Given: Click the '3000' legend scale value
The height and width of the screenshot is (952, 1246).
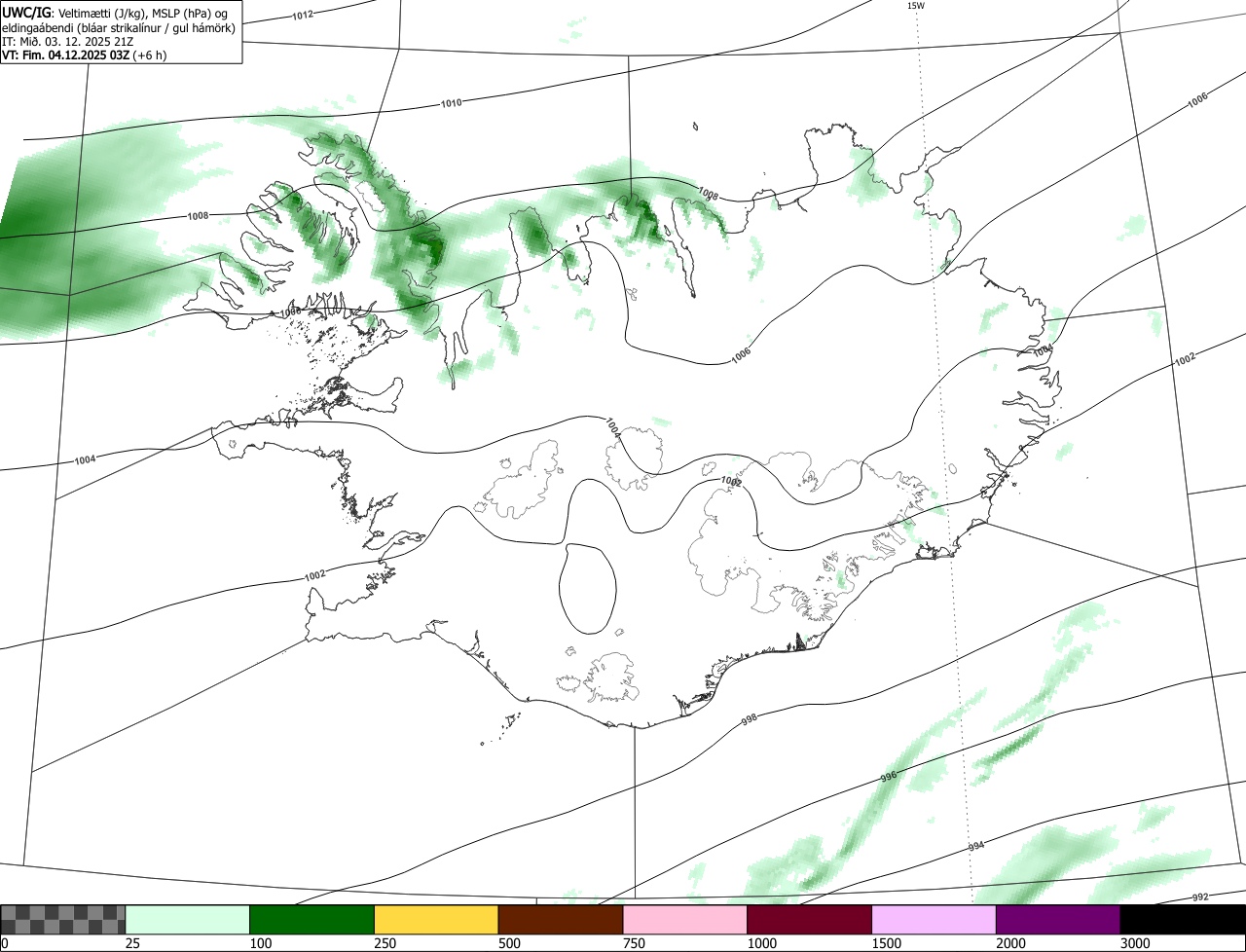Looking at the screenshot, I should point(1133,943).
